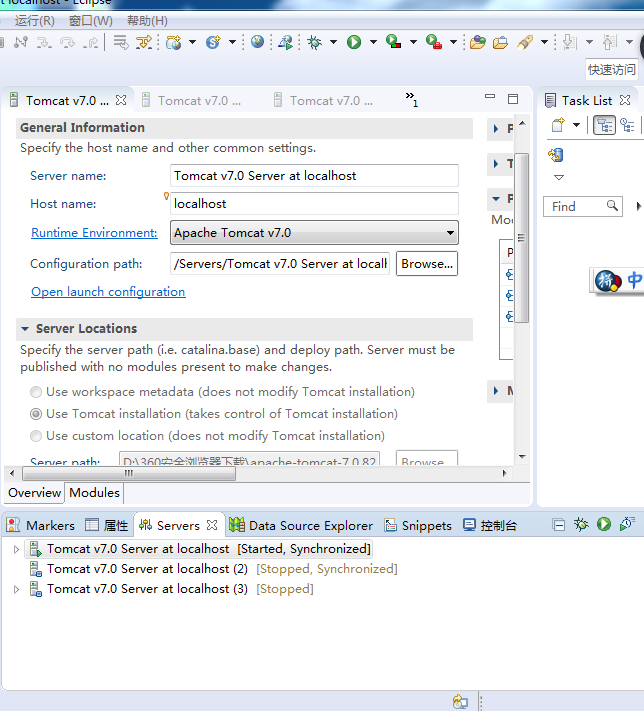The image size is (644, 711).
Task: Expand Tomcat v7.0 Server at localhost (3)
Action: click(x=16, y=589)
